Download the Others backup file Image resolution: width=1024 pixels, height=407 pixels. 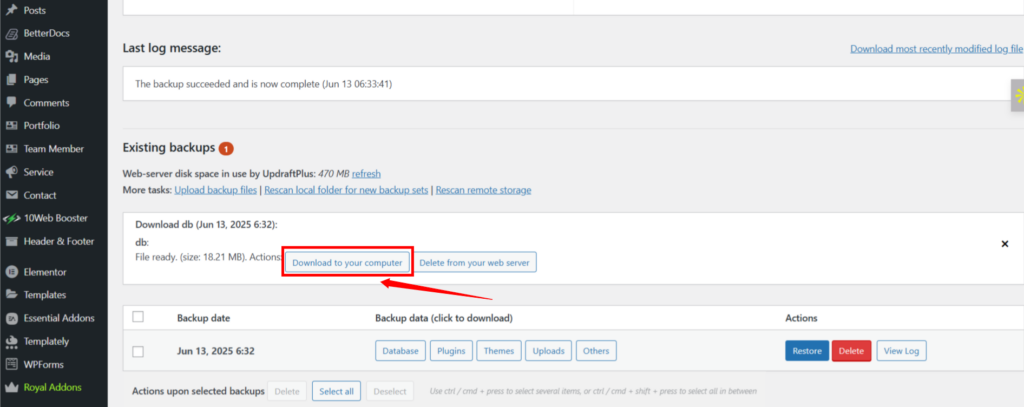[596, 351]
